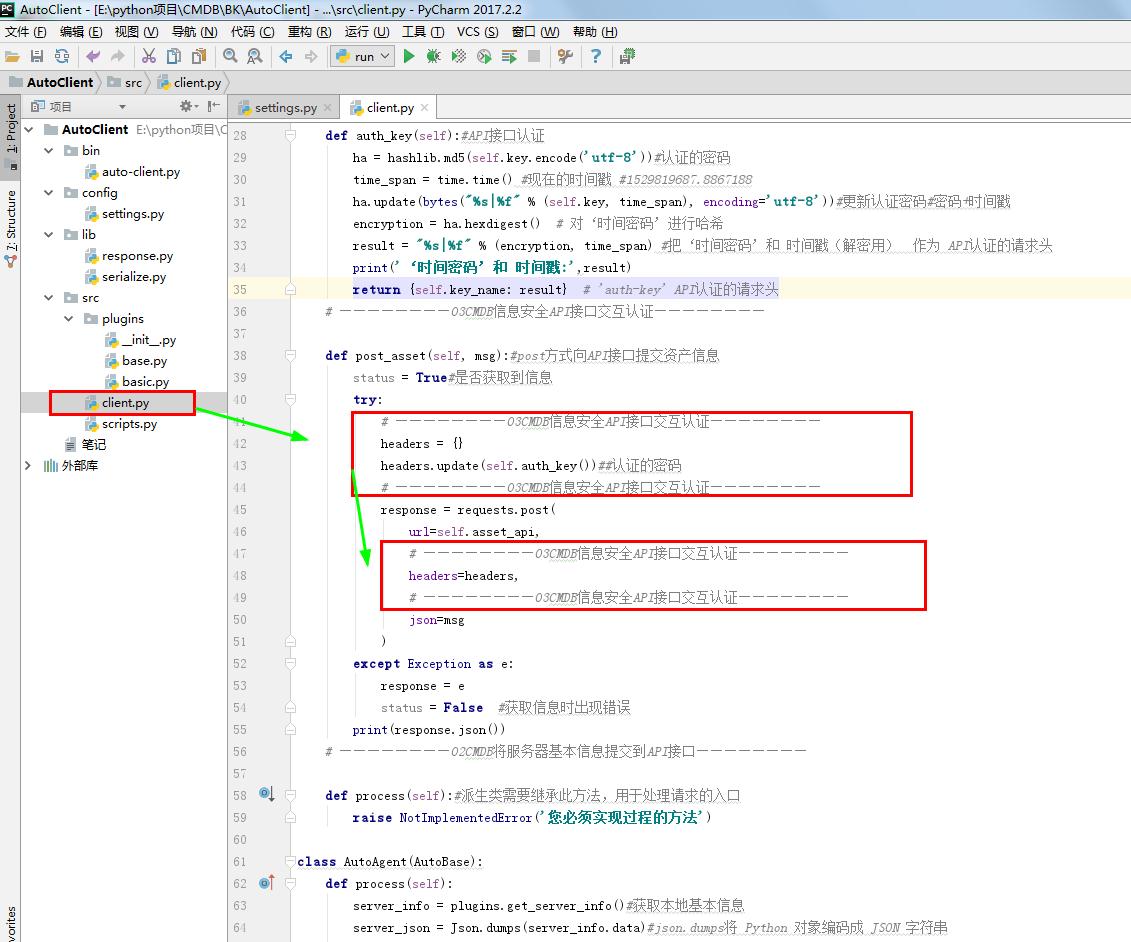This screenshot has width=1131, height=942.
Task: Click the Find magnifier icon
Action: (x=230, y=56)
